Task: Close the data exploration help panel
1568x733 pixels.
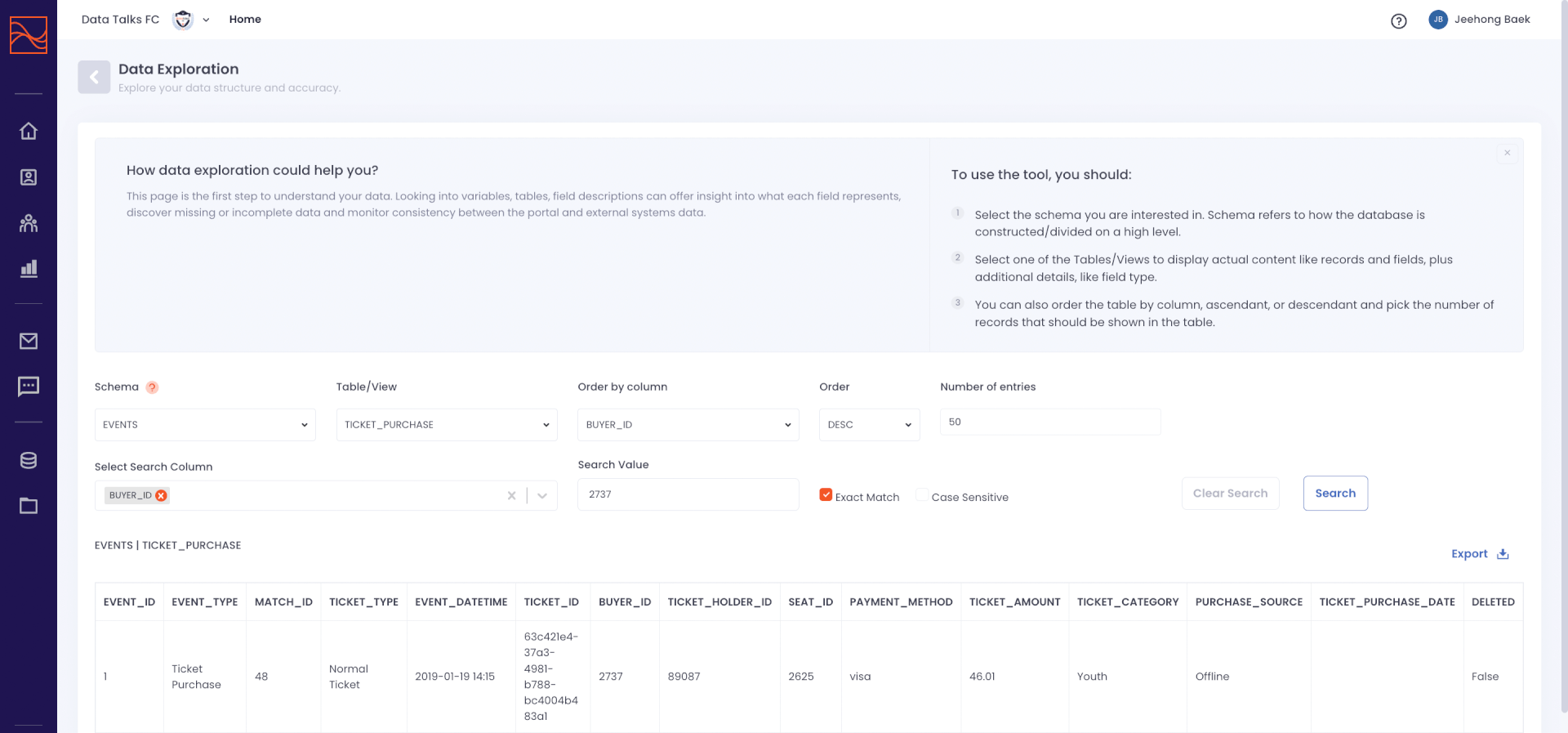Action: (1508, 153)
